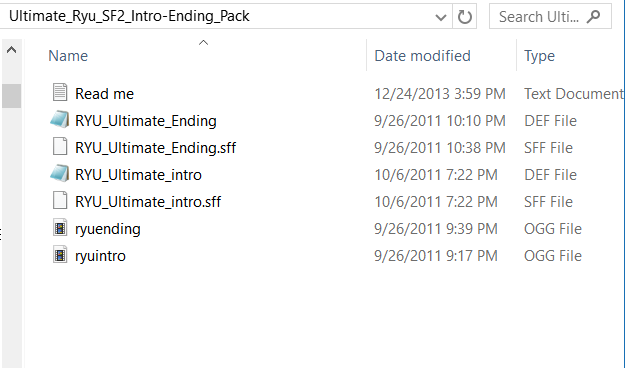
Task: Select the ryuending OGG media icon
Action: [x=60, y=228]
